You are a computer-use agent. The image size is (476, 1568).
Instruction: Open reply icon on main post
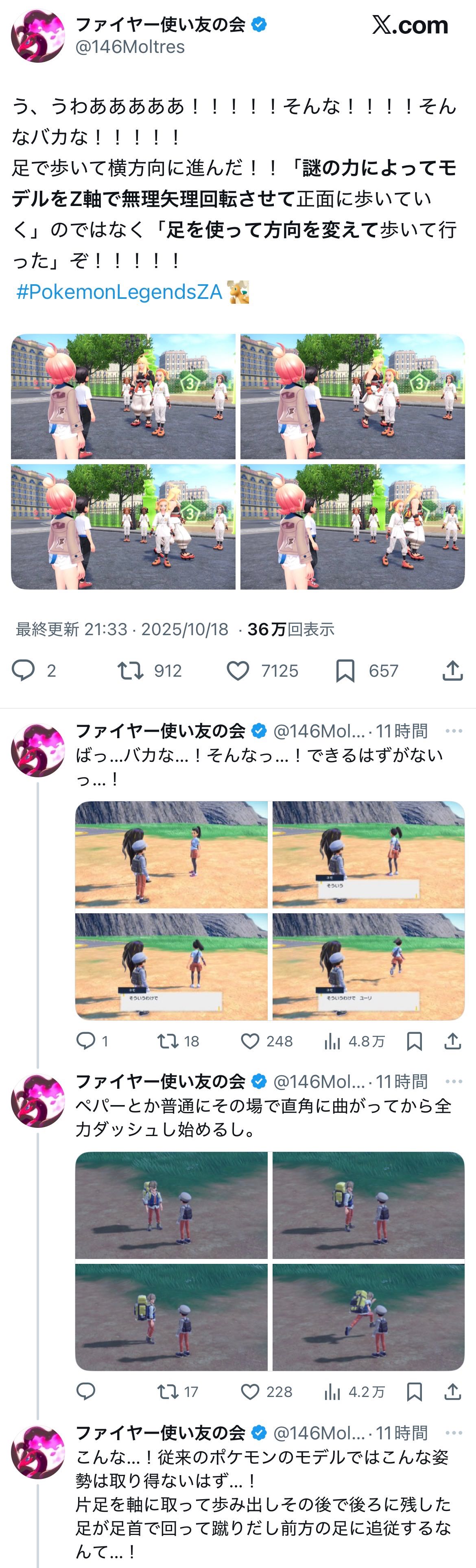click(x=24, y=670)
